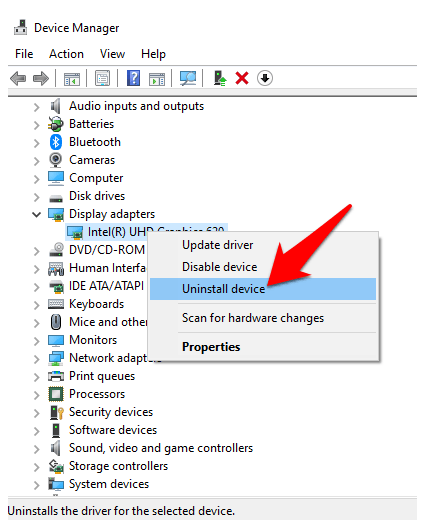The image size is (422, 527).
Task: Click the Cameras webcam icon
Action: click(55, 160)
